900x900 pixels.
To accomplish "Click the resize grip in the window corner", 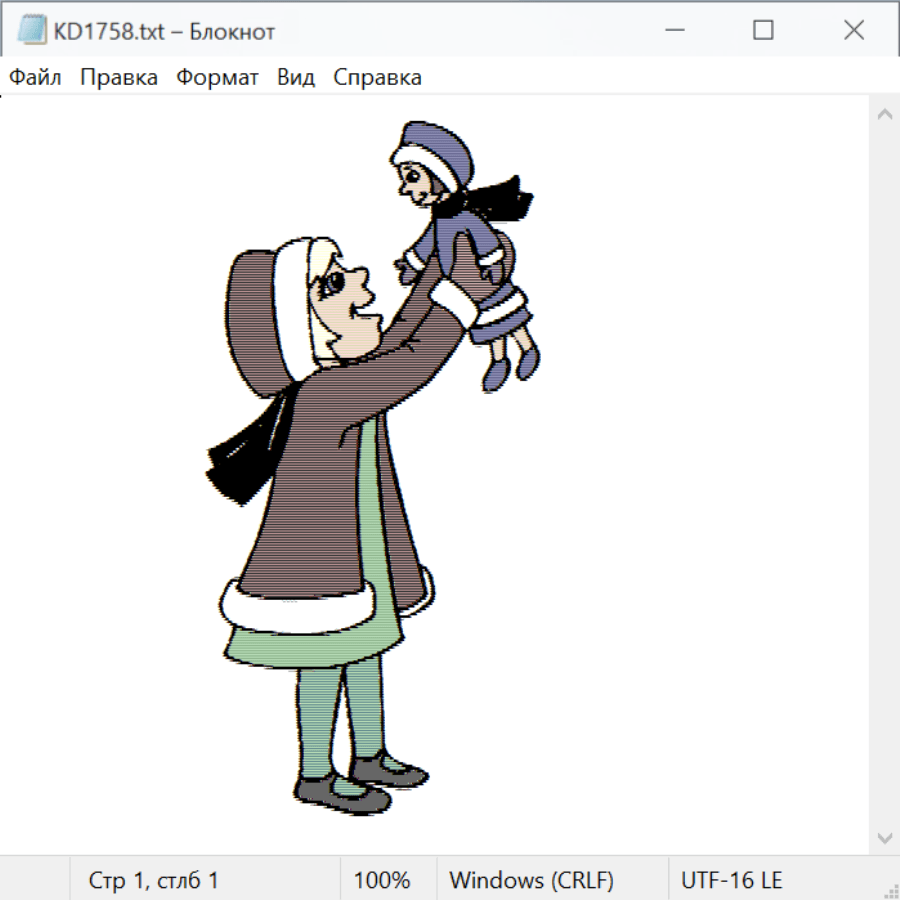I will point(891,890).
